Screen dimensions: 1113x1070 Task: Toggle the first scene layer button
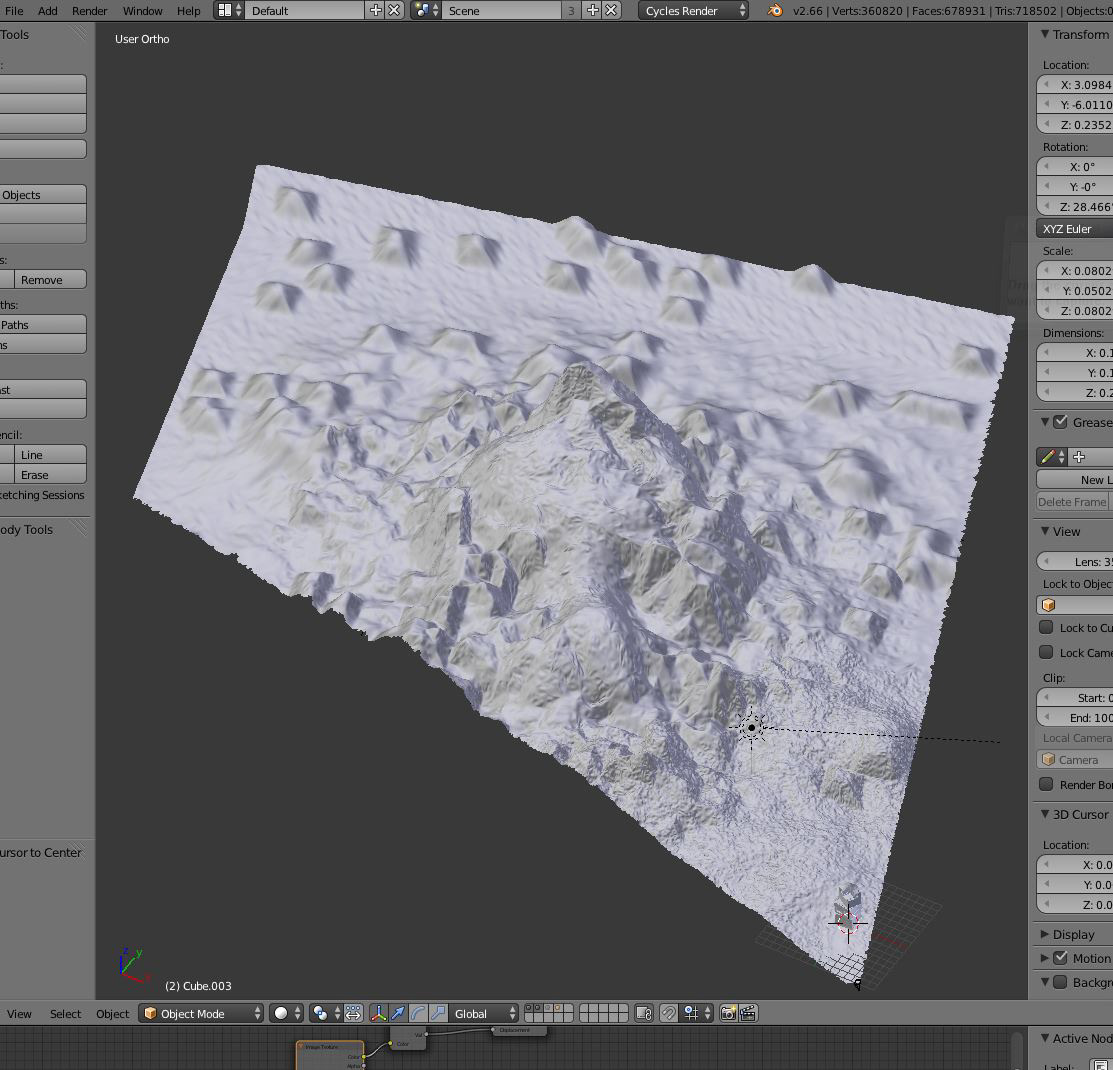(x=530, y=1008)
